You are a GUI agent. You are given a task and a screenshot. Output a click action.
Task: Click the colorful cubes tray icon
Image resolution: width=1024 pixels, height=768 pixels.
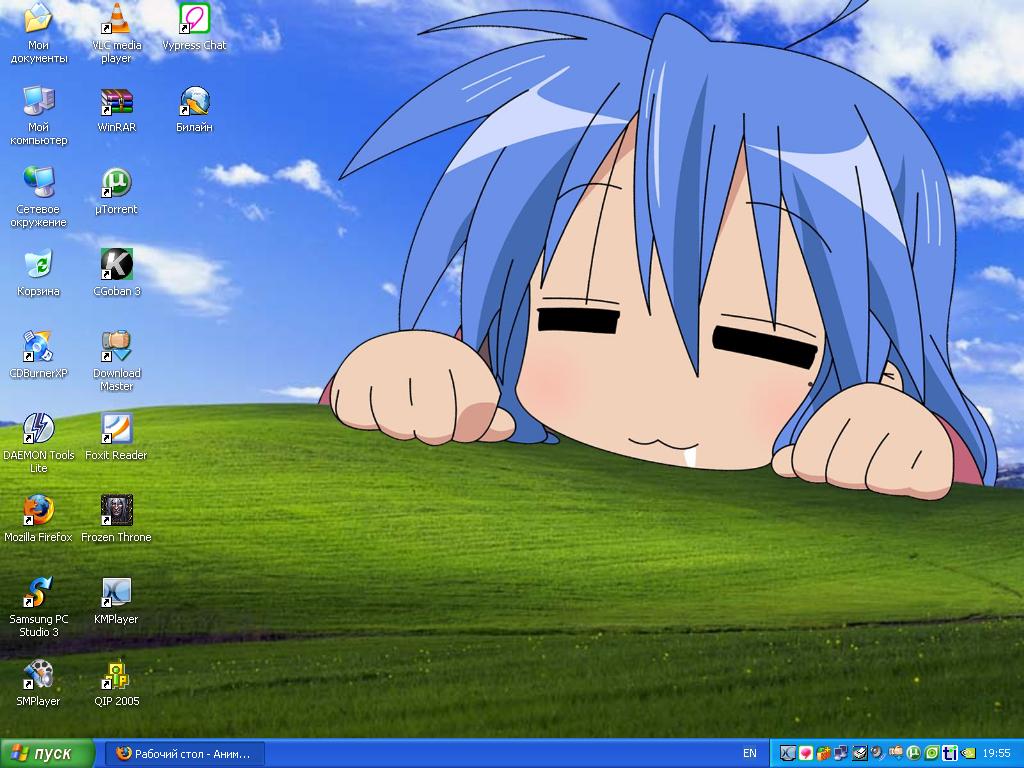824,753
